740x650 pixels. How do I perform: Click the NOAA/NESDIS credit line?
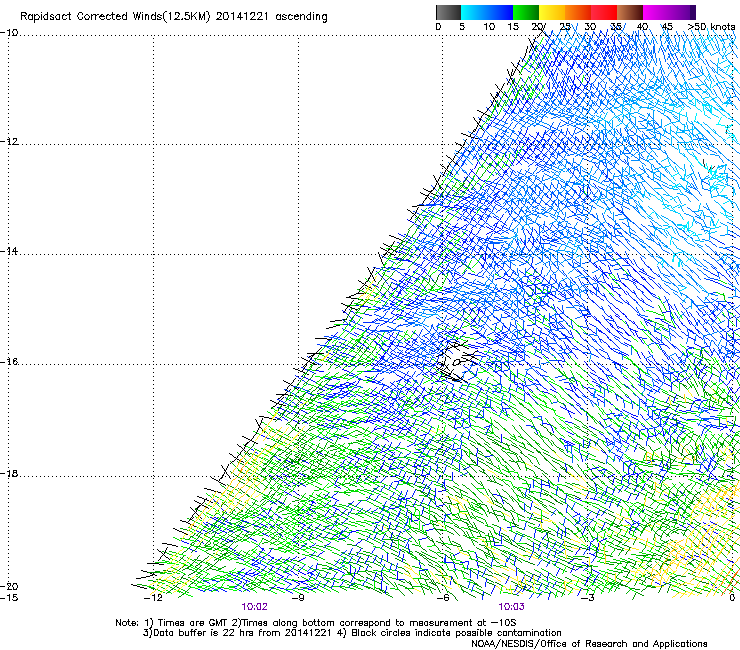click(589, 643)
